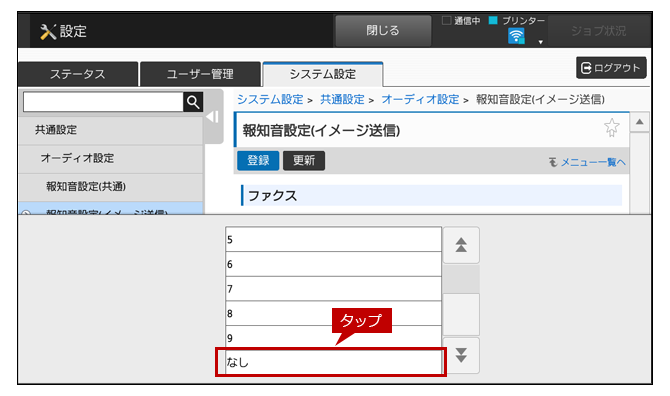670x396 pixels.
Task: Open the small status dropdown arrow beside Wi-Fi
Action: pos(541,42)
